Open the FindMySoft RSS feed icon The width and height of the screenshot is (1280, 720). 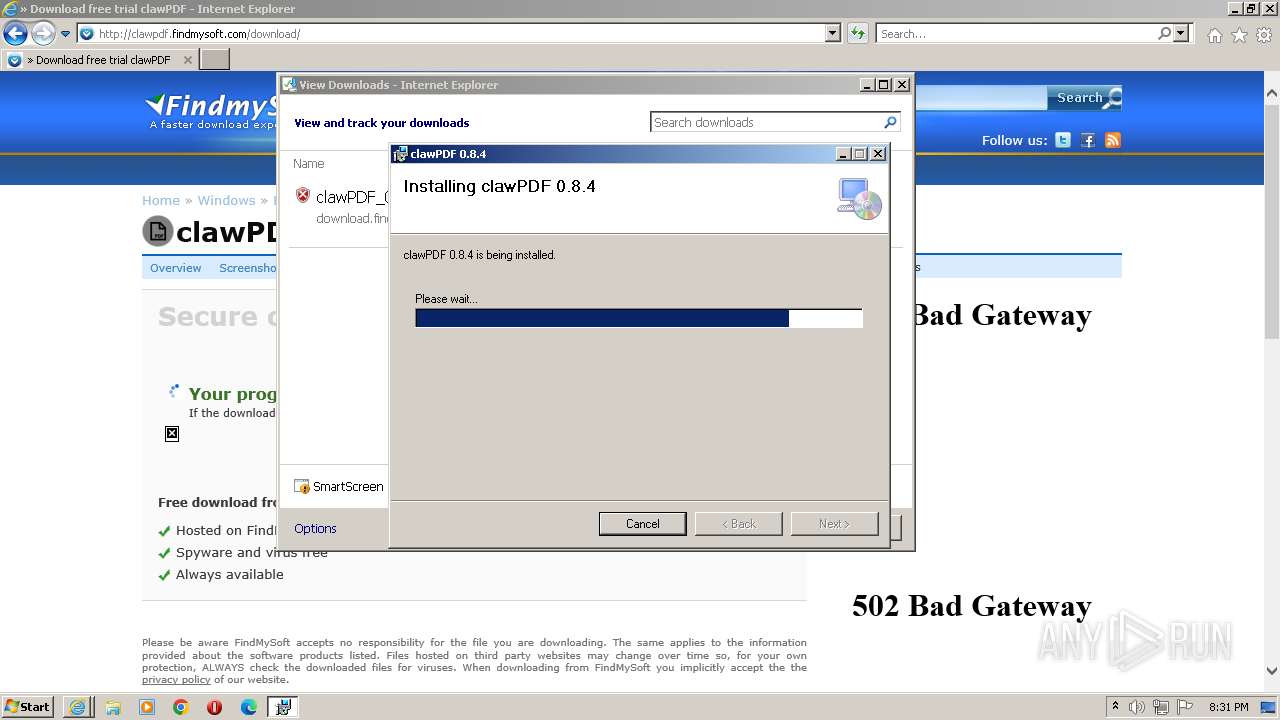(1113, 140)
